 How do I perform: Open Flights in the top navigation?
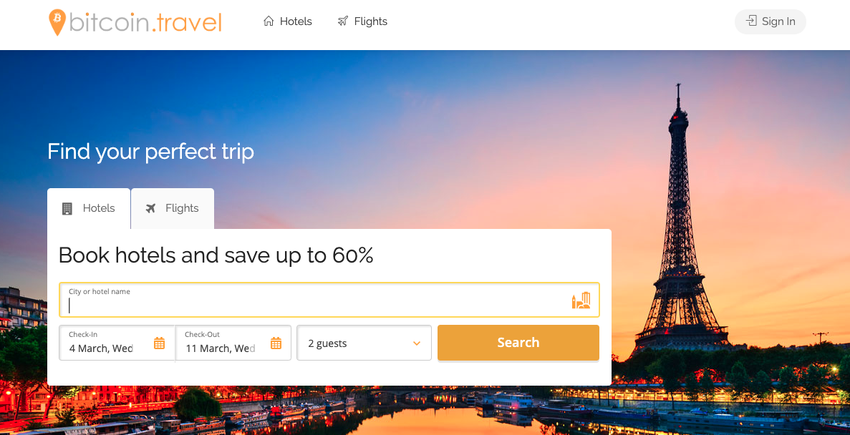(x=362, y=21)
